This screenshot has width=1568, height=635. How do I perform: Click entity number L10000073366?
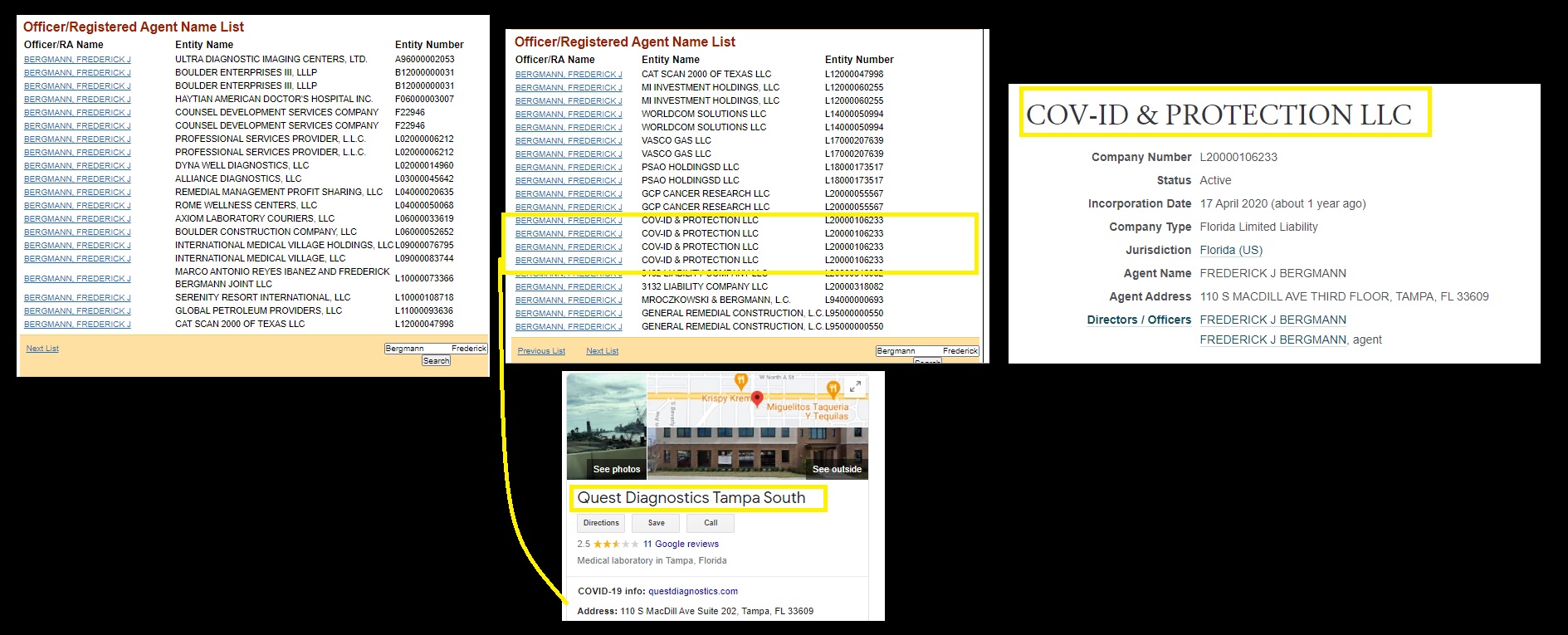point(425,279)
